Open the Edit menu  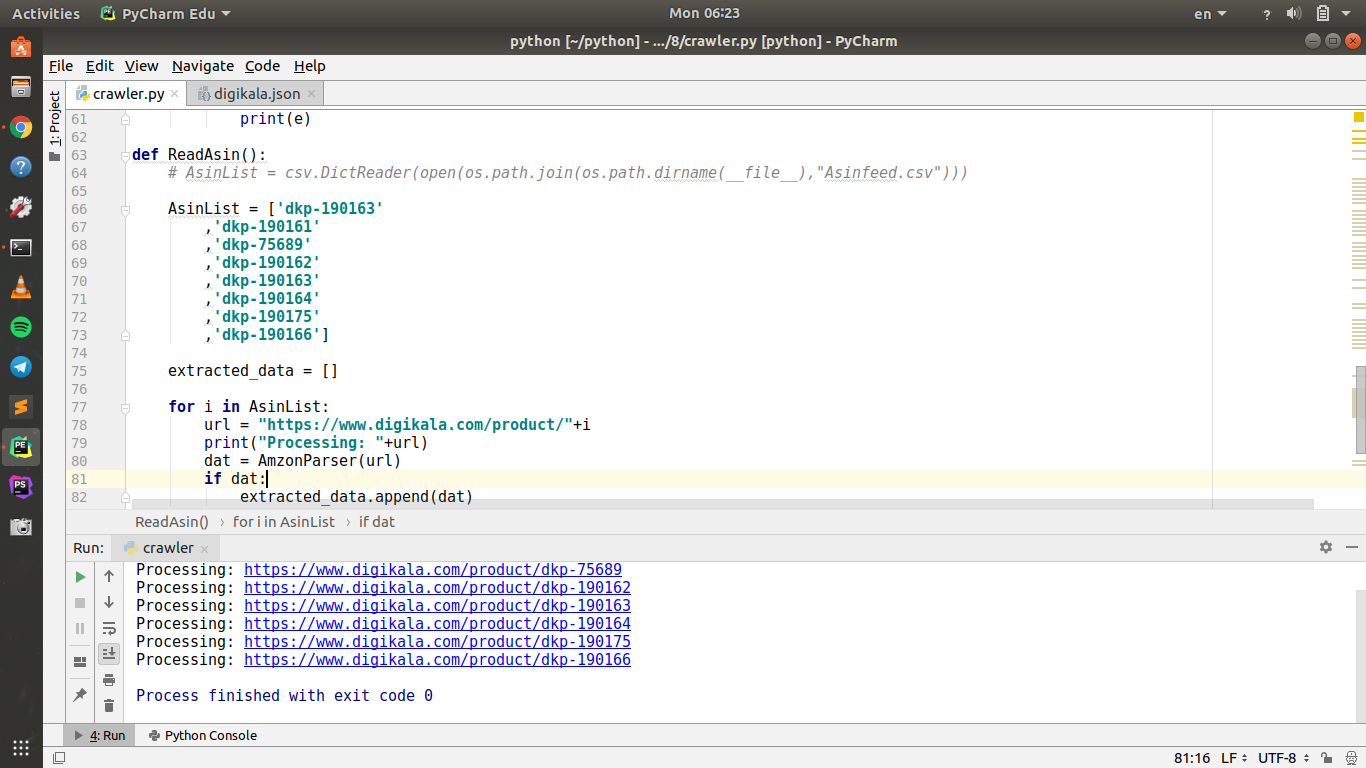(x=100, y=66)
